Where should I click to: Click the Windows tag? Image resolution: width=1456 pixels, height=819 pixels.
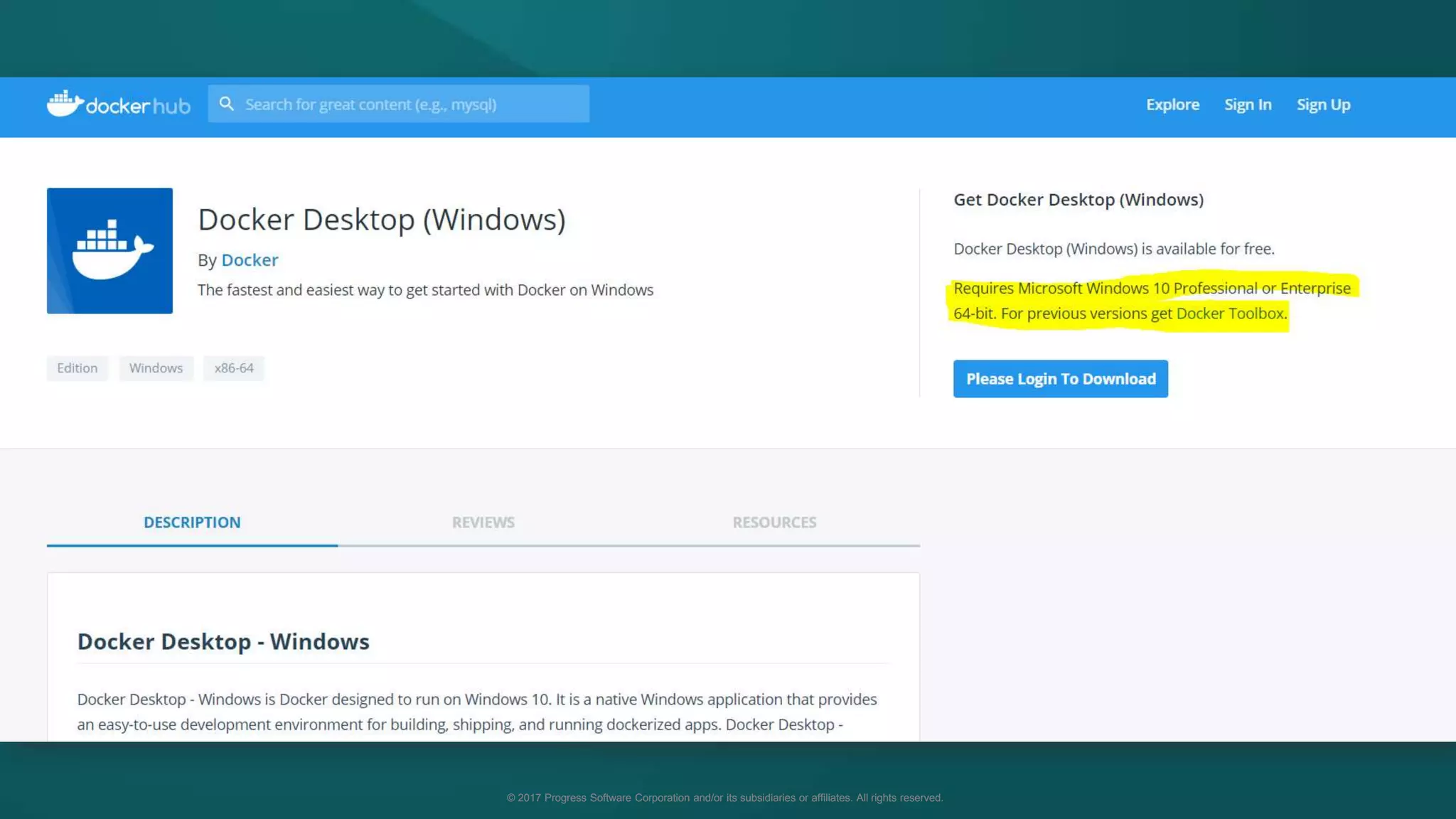point(156,368)
